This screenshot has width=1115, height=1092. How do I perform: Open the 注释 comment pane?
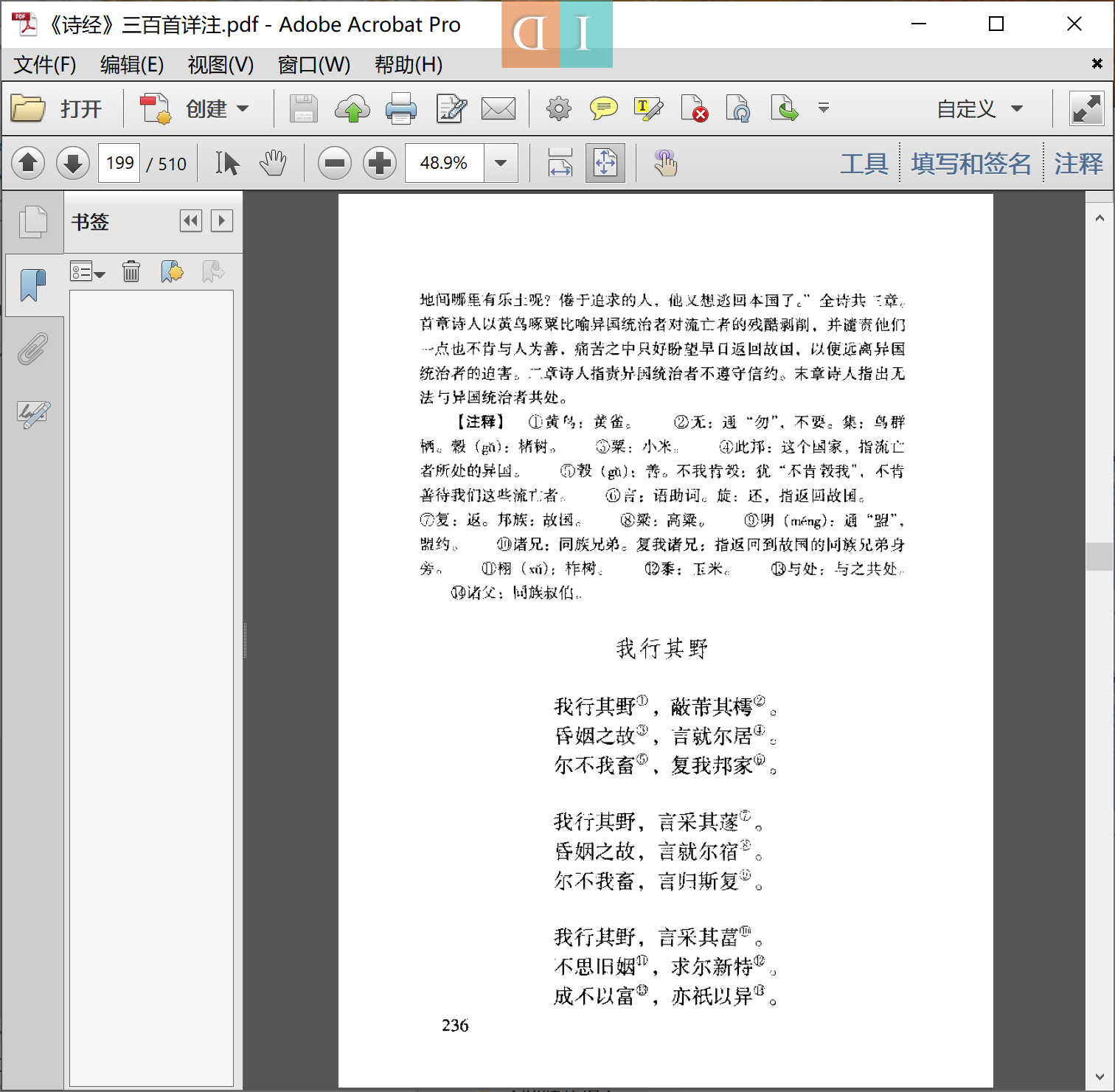click(1078, 163)
